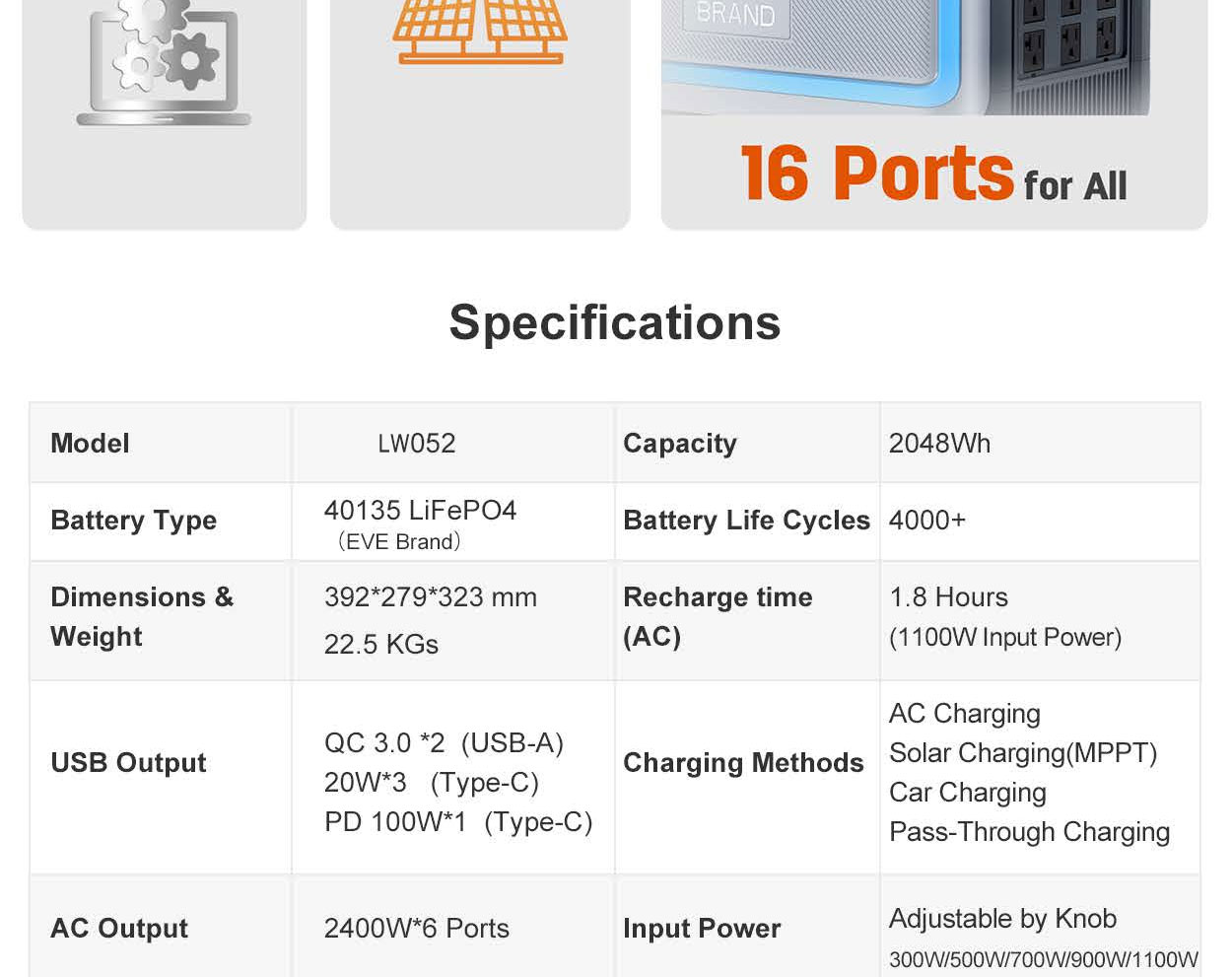The width and height of the screenshot is (1232, 977).
Task: Click the orange solar panel icon
Action: coord(479,32)
